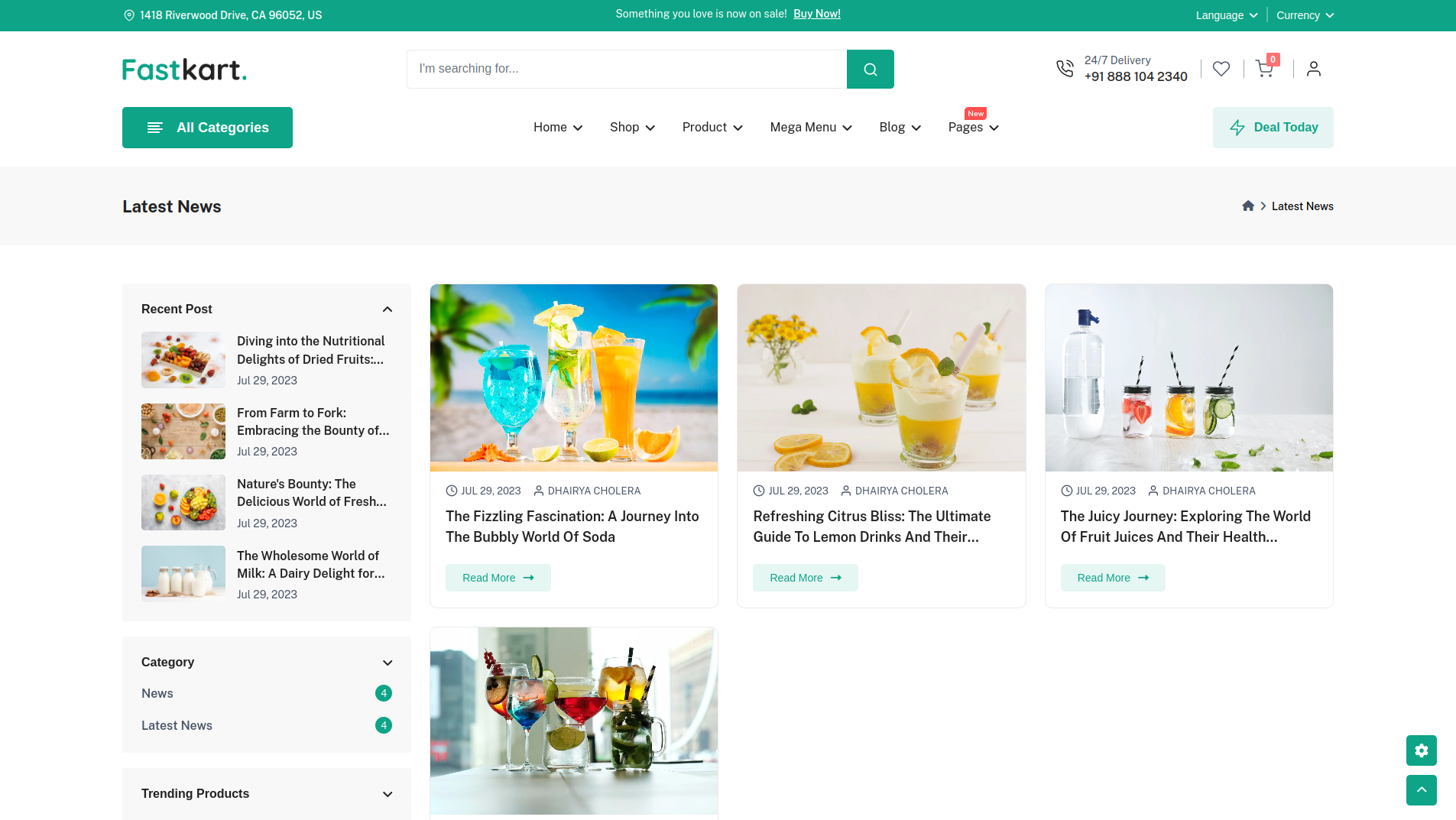This screenshot has height=820, width=1456.
Task: Open the wishlist heart icon
Action: pyautogui.click(x=1221, y=69)
